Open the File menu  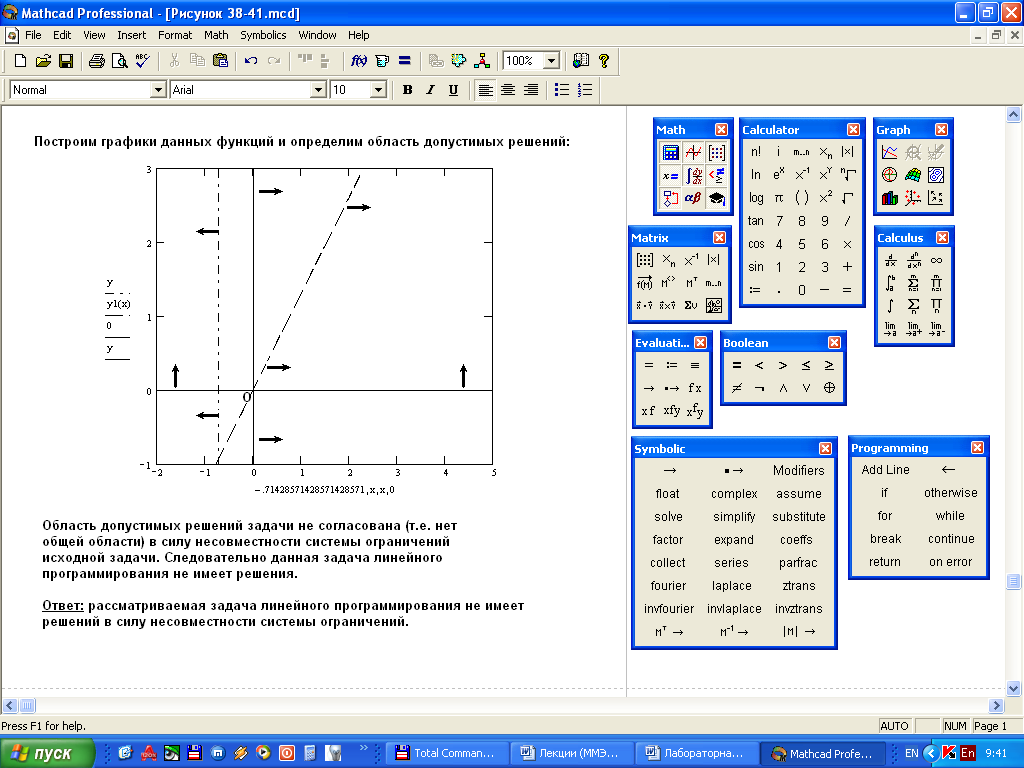point(33,35)
